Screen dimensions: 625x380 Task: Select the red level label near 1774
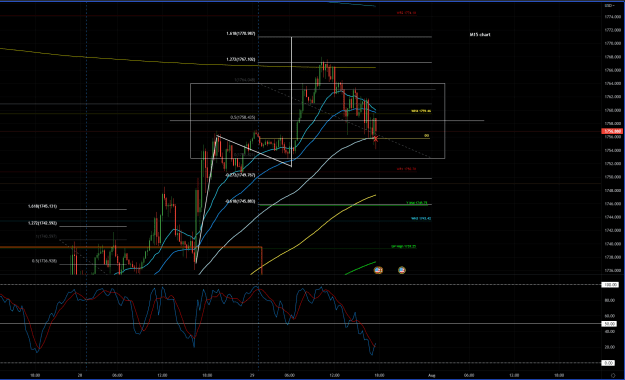click(406, 13)
